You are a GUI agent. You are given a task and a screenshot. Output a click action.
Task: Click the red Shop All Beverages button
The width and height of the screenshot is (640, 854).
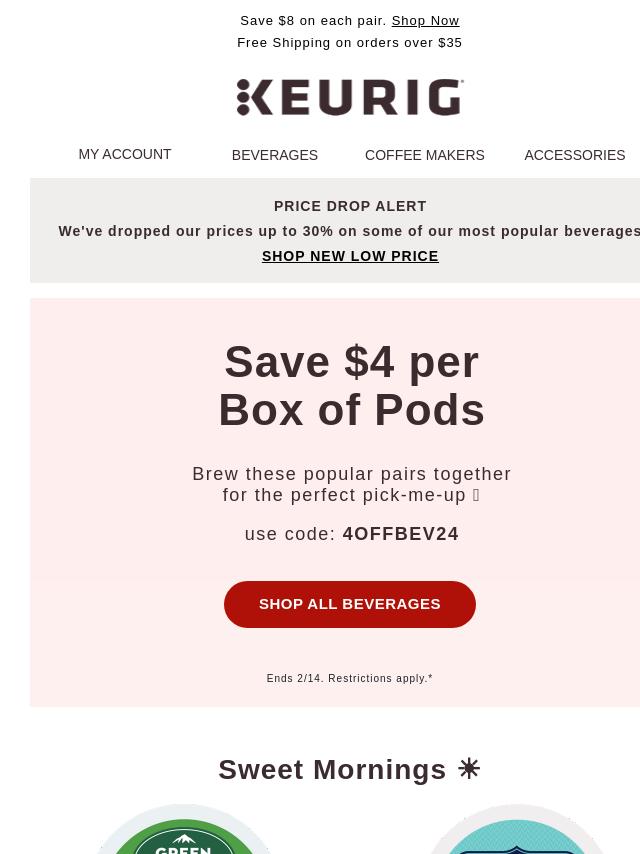pyautogui.click(x=350, y=604)
